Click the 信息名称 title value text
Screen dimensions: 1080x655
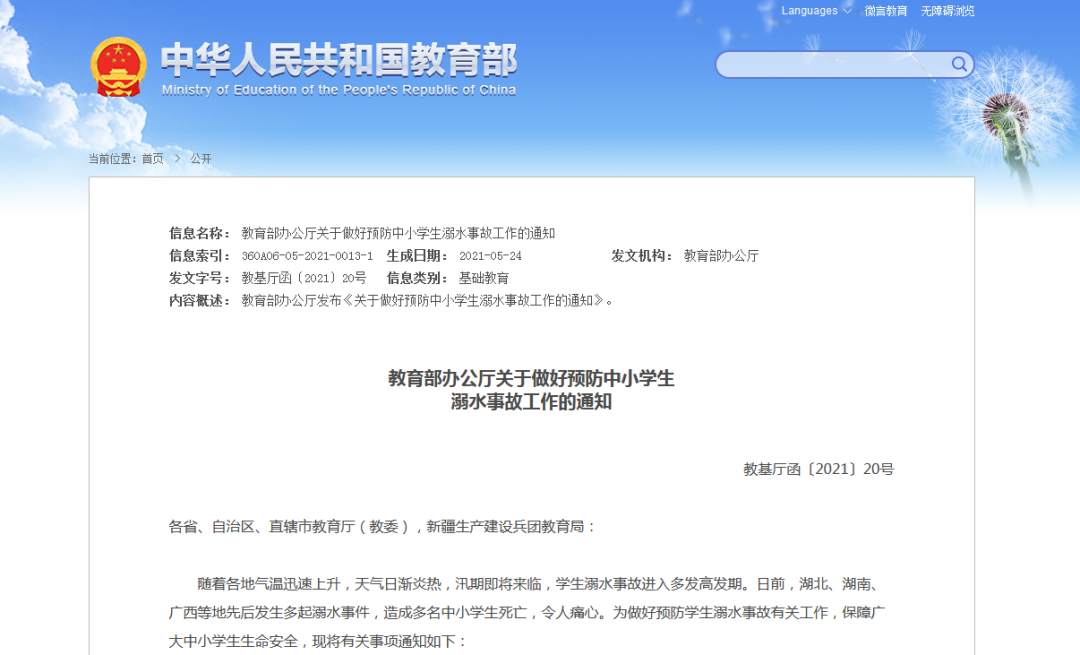click(398, 233)
